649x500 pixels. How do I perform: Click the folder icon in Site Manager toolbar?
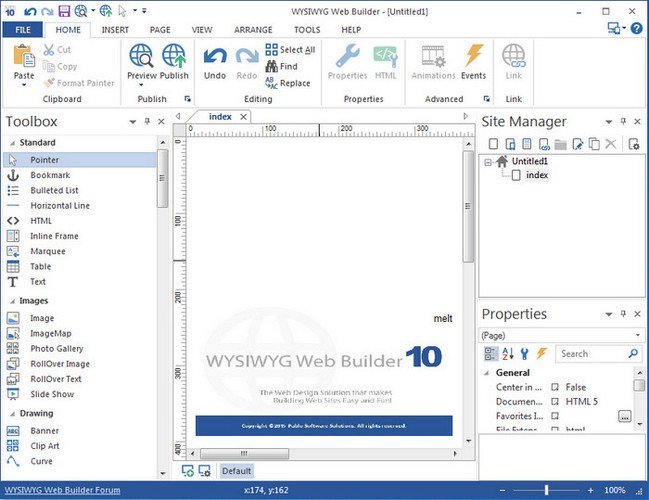(560, 144)
